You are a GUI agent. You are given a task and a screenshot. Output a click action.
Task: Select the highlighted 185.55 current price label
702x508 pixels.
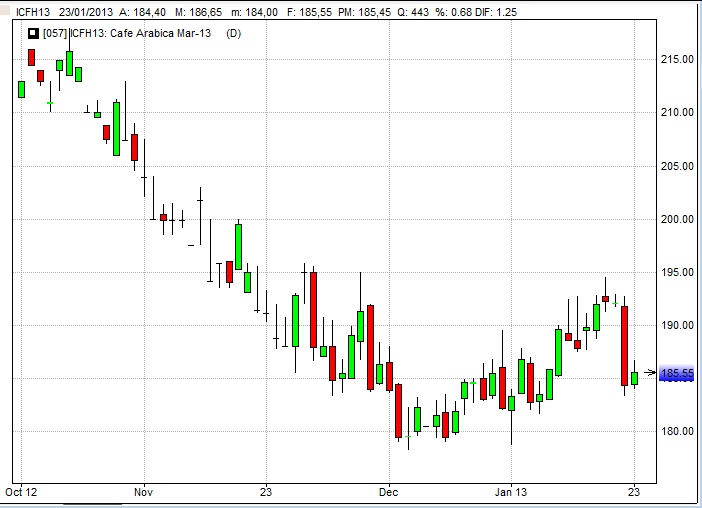(x=677, y=375)
